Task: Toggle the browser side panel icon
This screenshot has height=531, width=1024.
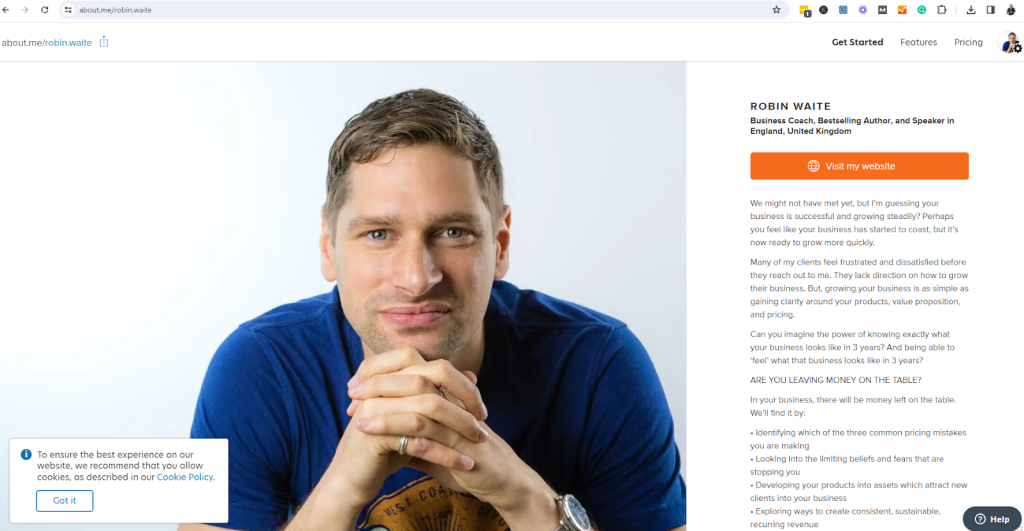Action: click(x=991, y=10)
